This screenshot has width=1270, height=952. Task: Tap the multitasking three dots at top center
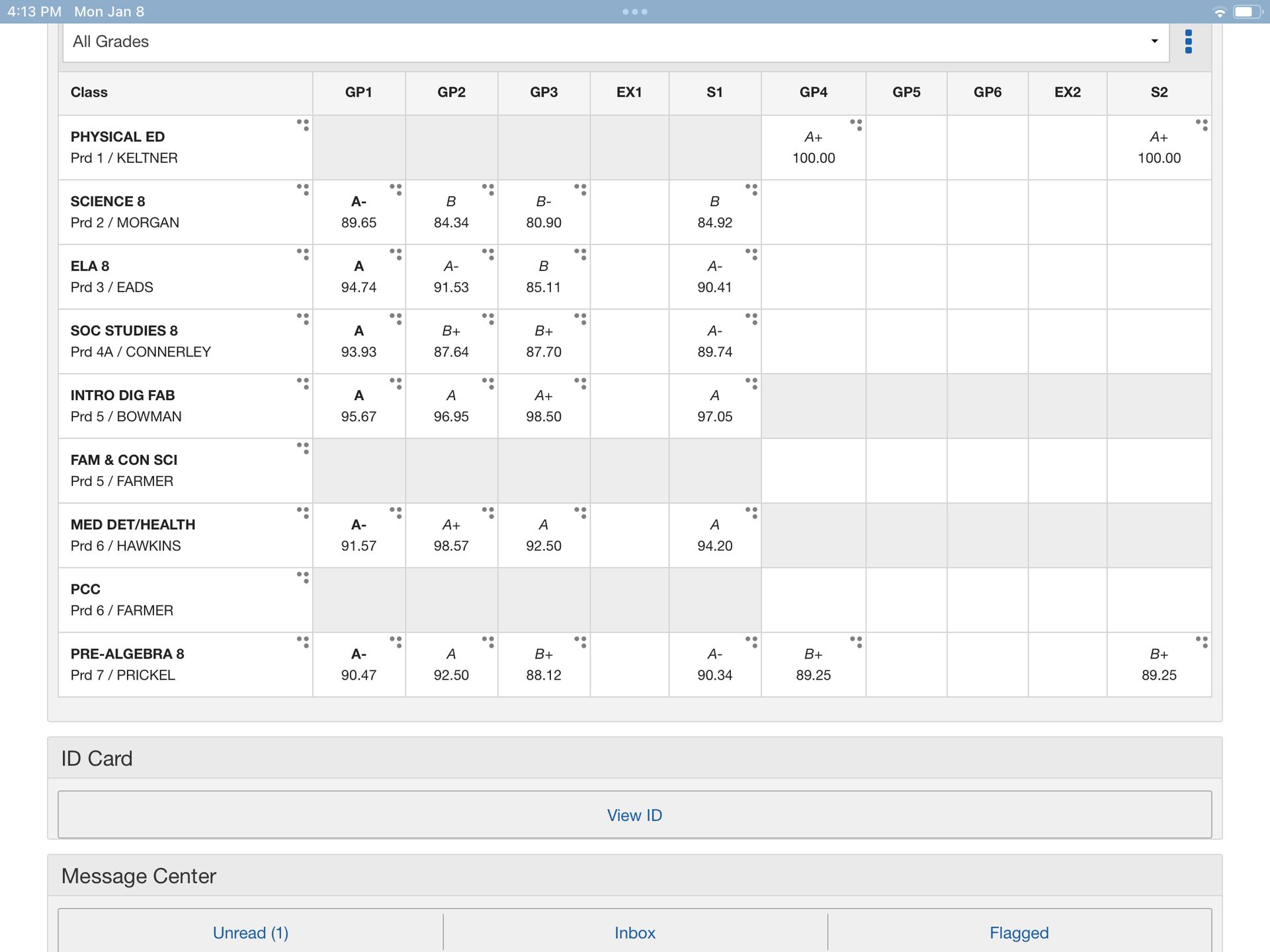[634, 12]
